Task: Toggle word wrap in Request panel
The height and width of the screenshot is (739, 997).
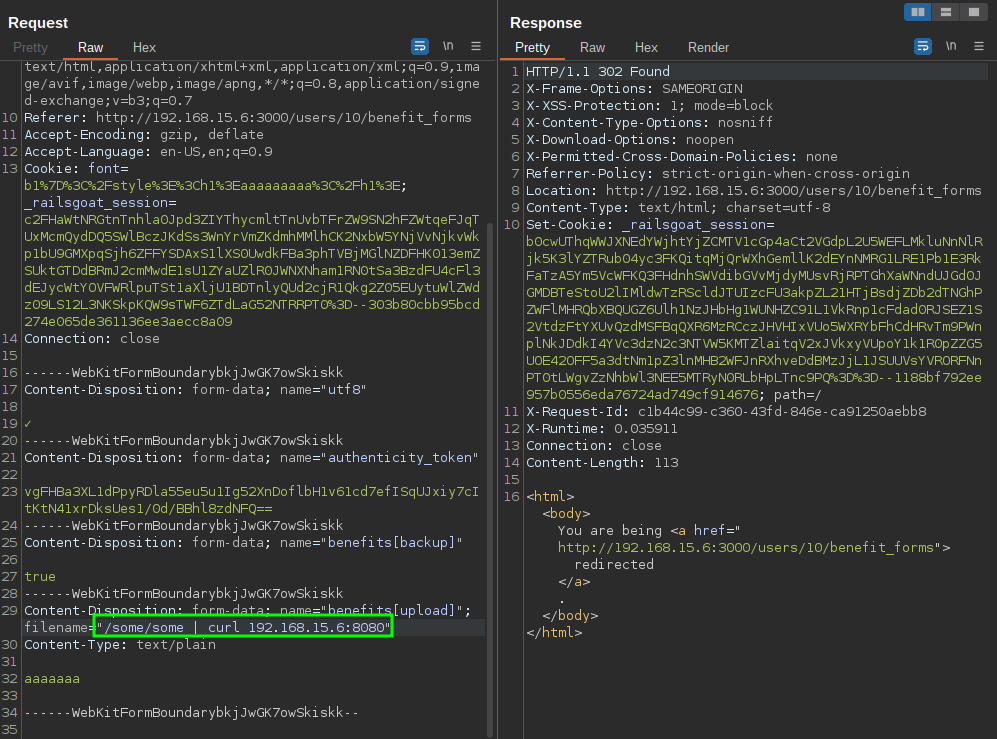Action: point(420,46)
